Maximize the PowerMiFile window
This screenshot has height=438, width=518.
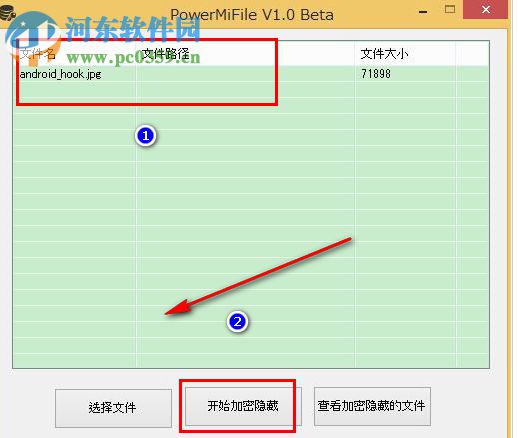point(450,9)
